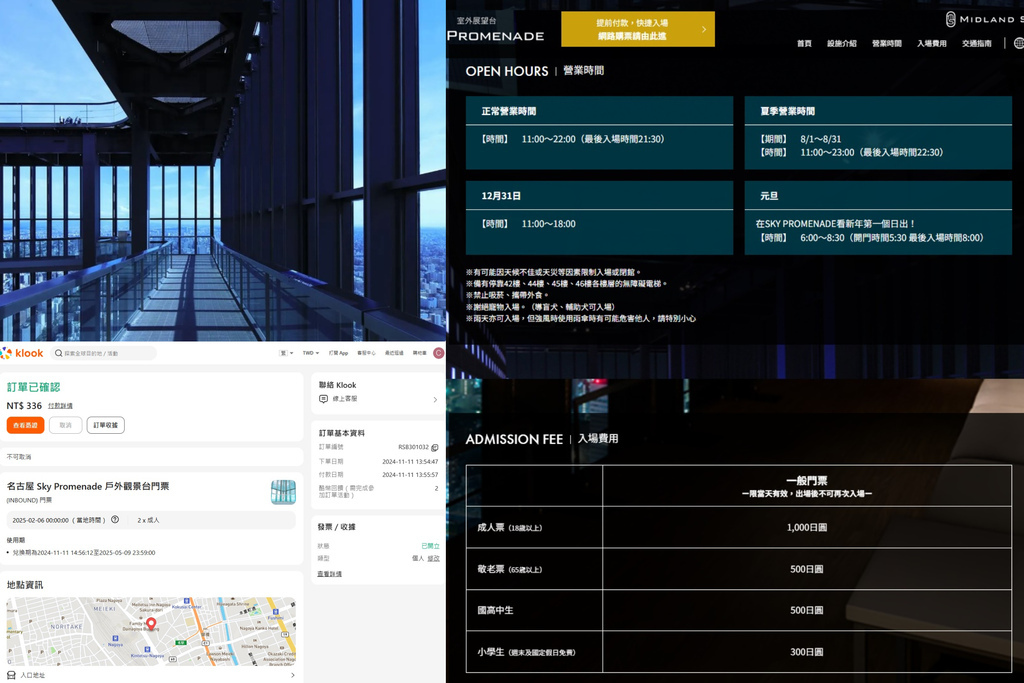This screenshot has width=1024, height=683.
Task: Click the NT$ 336 amount
Action: [24, 406]
